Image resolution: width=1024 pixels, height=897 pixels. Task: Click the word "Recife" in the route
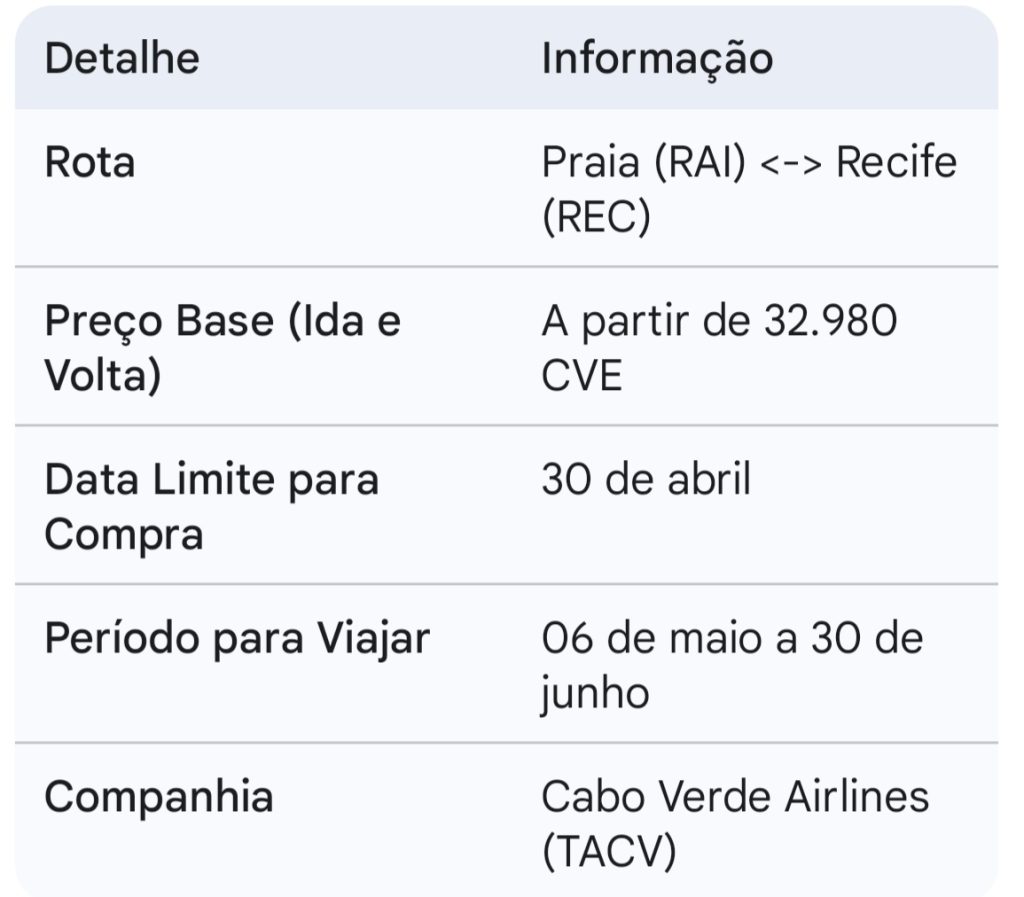point(896,163)
